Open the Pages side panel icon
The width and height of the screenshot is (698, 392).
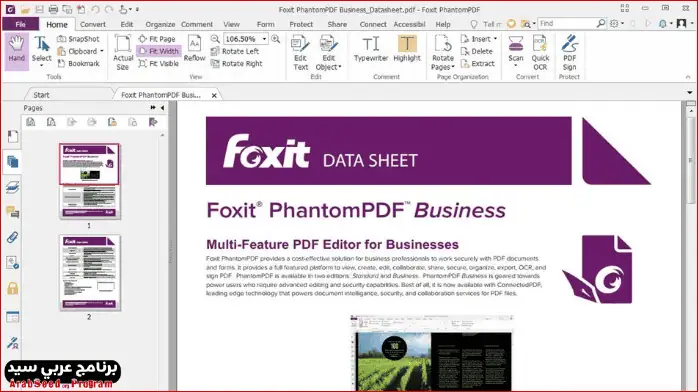12,162
